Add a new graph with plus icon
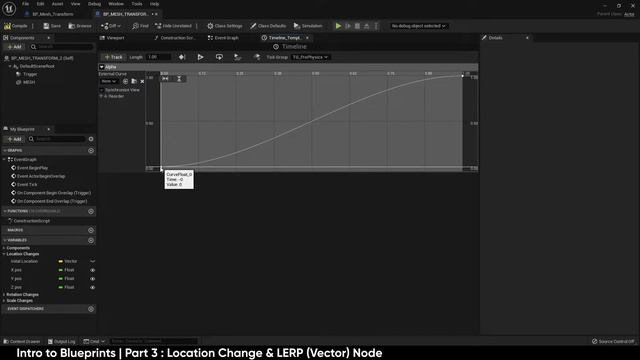This screenshot has width=640, height=360. pyautogui.click(x=91, y=151)
